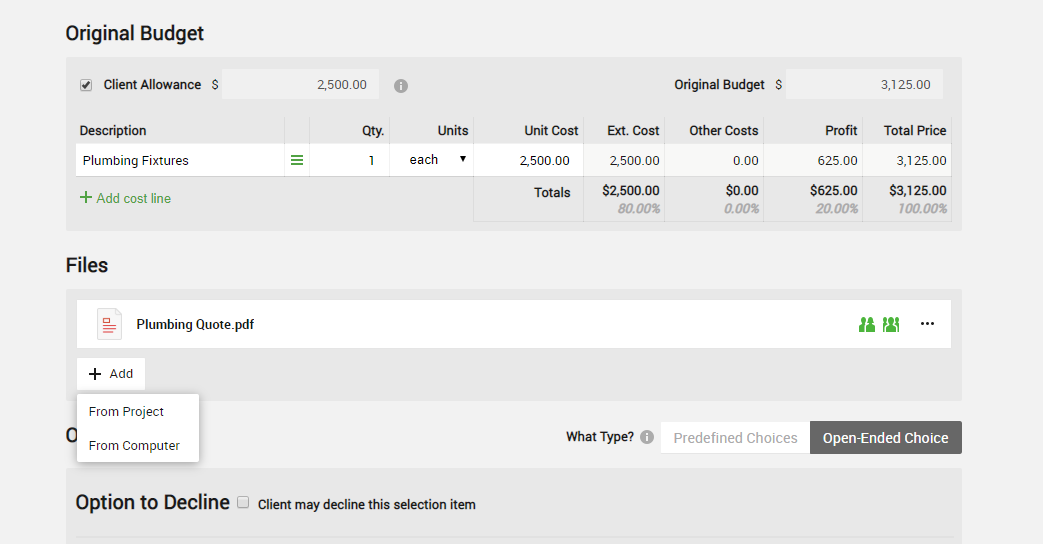Viewport: 1043px width, 544px height.
Task: Select the Predefined Choices type
Action: [735, 437]
